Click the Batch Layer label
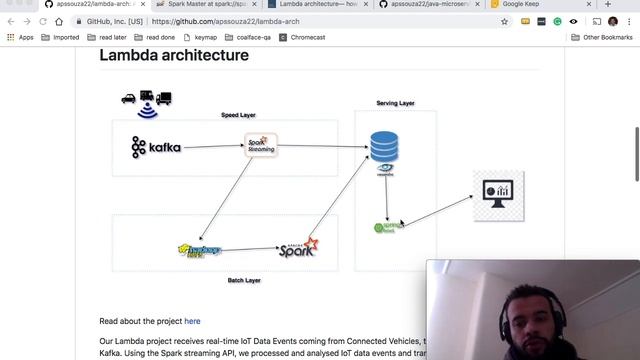Viewport: 640px width, 360px height. [244, 280]
